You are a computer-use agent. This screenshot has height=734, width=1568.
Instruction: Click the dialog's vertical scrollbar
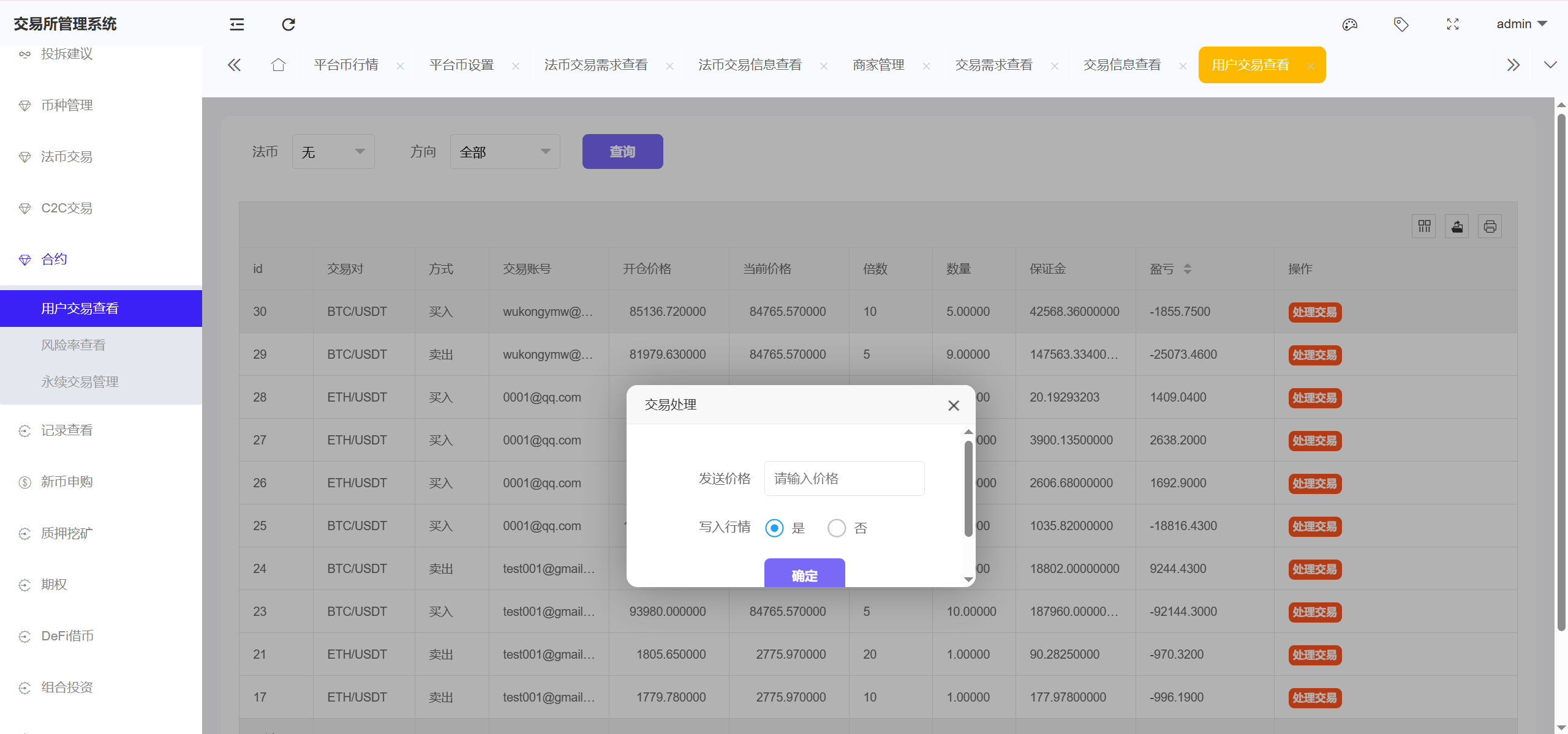(x=968, y=489)
